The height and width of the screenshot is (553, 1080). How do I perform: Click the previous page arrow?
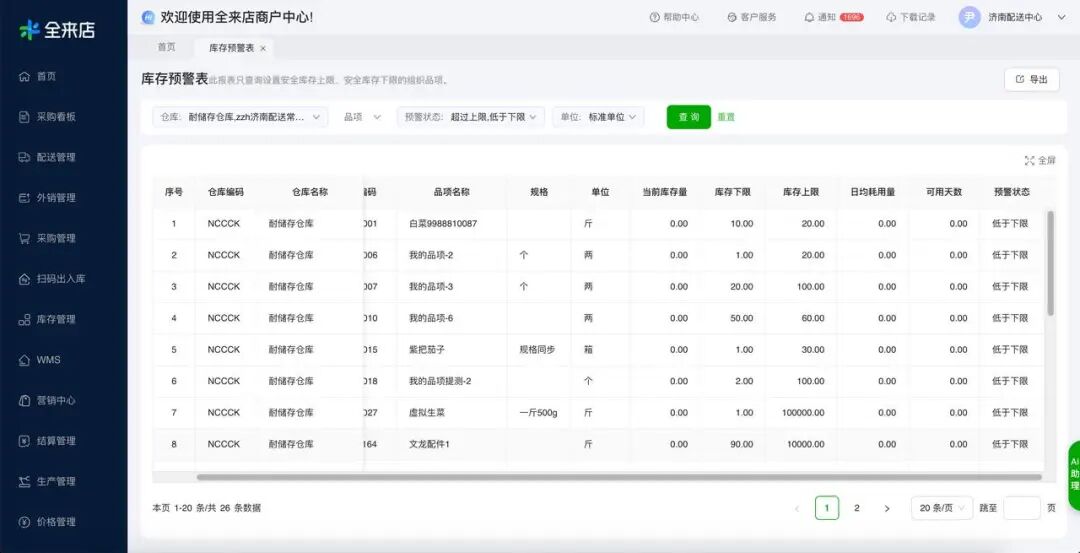797,508
